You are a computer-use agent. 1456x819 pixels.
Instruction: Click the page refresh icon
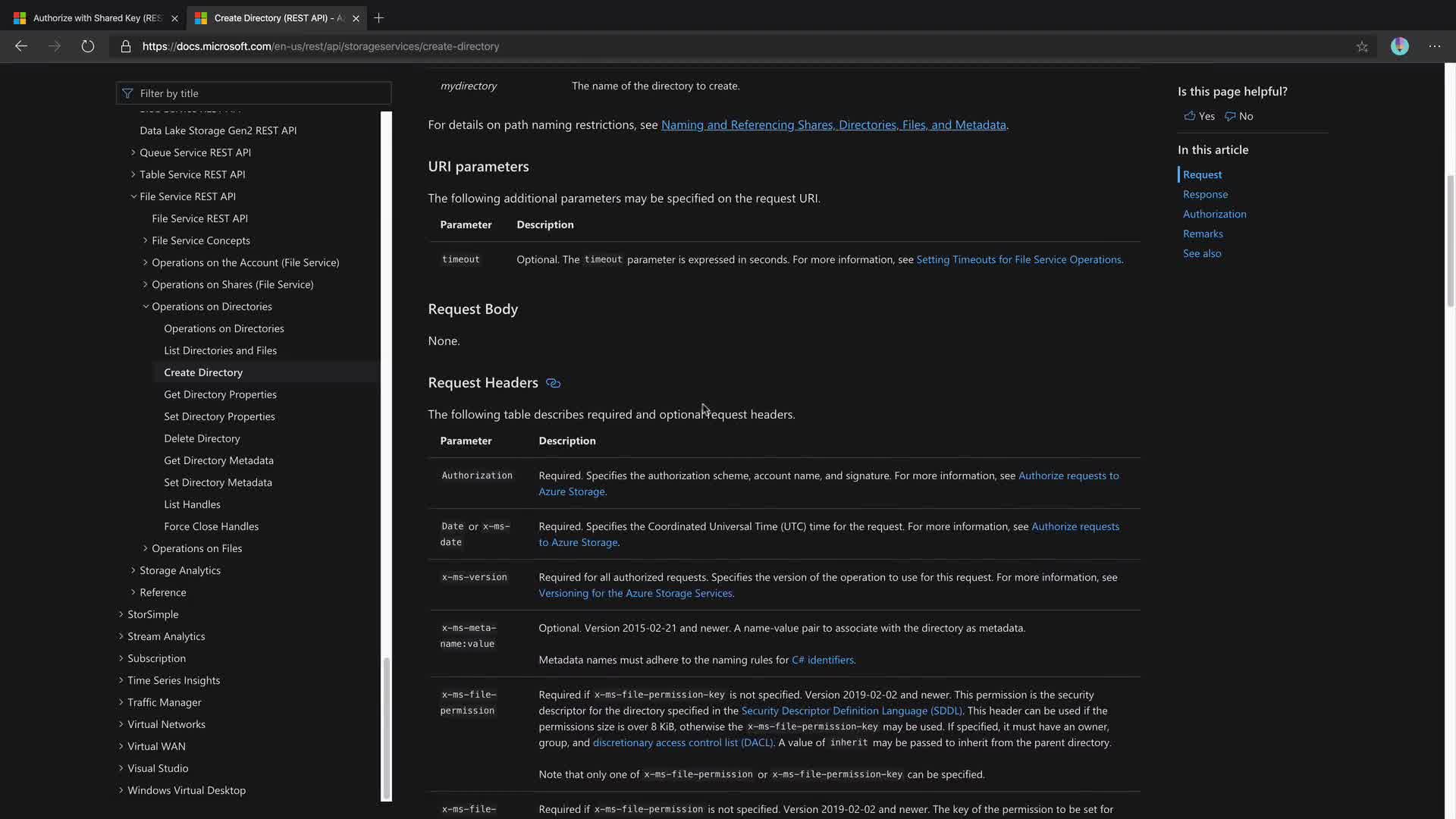tap(88, 46)
